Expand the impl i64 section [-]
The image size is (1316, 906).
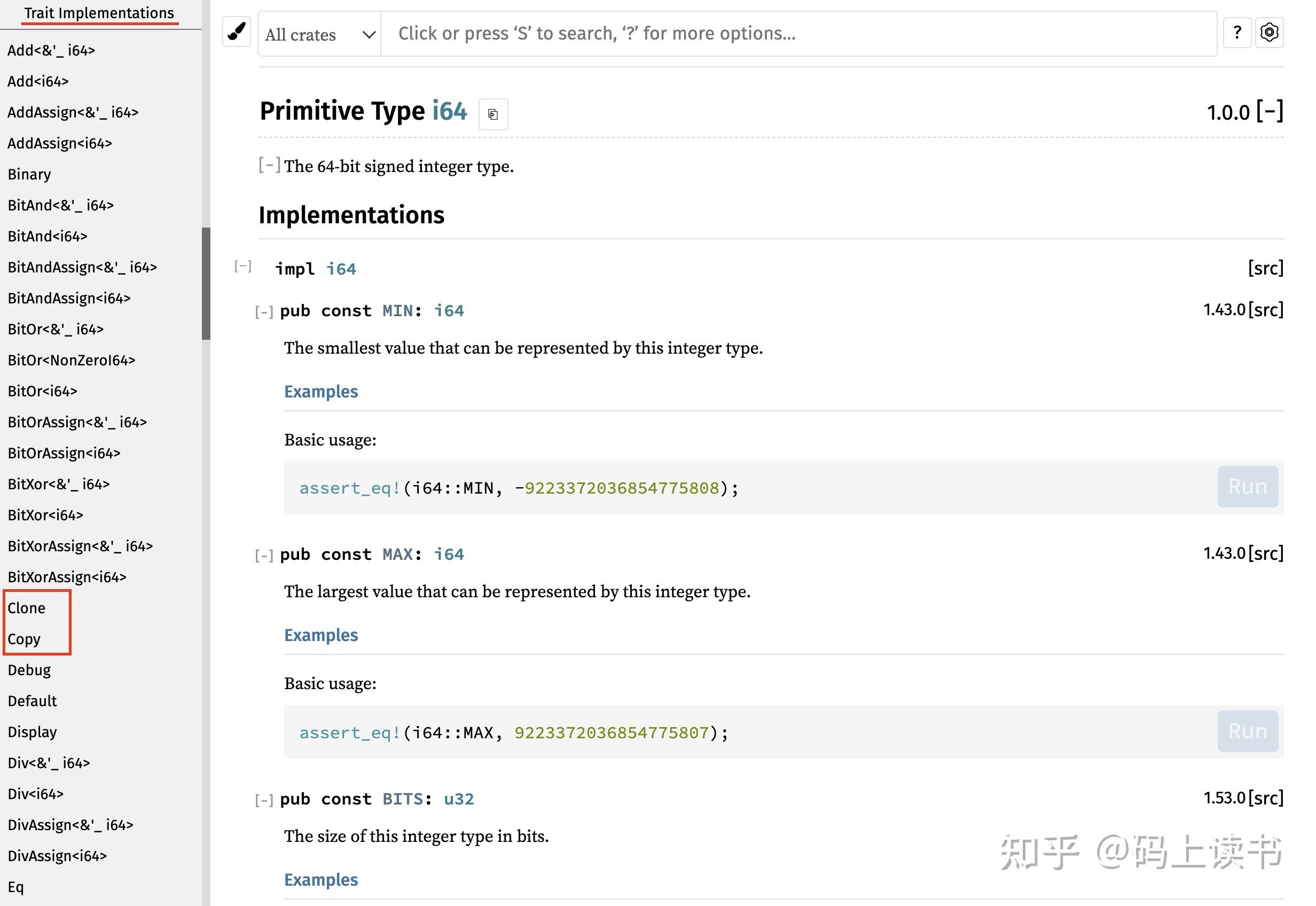243,268
